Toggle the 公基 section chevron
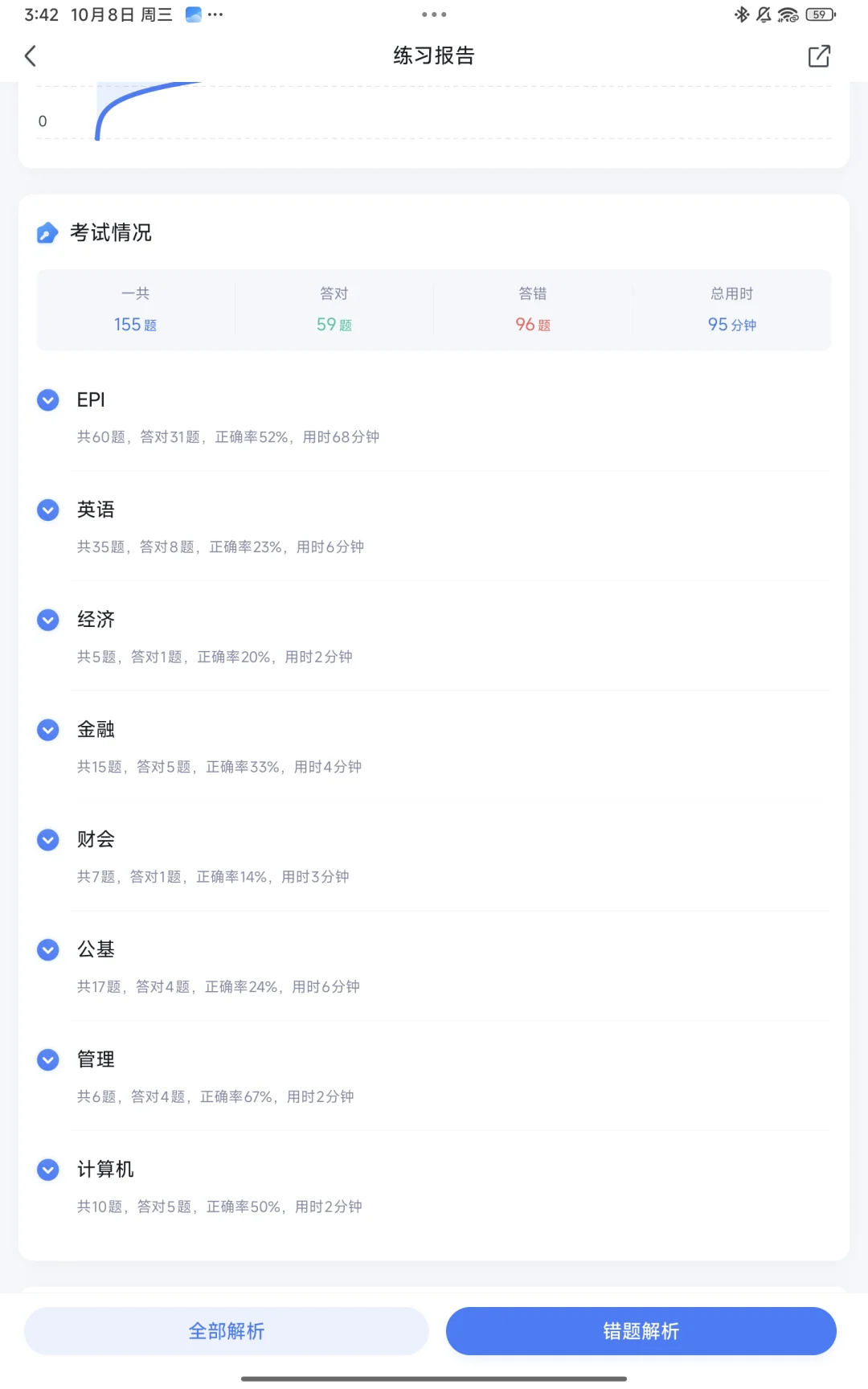This screenshot has height=1389, width=868. (x=48, y=950)
